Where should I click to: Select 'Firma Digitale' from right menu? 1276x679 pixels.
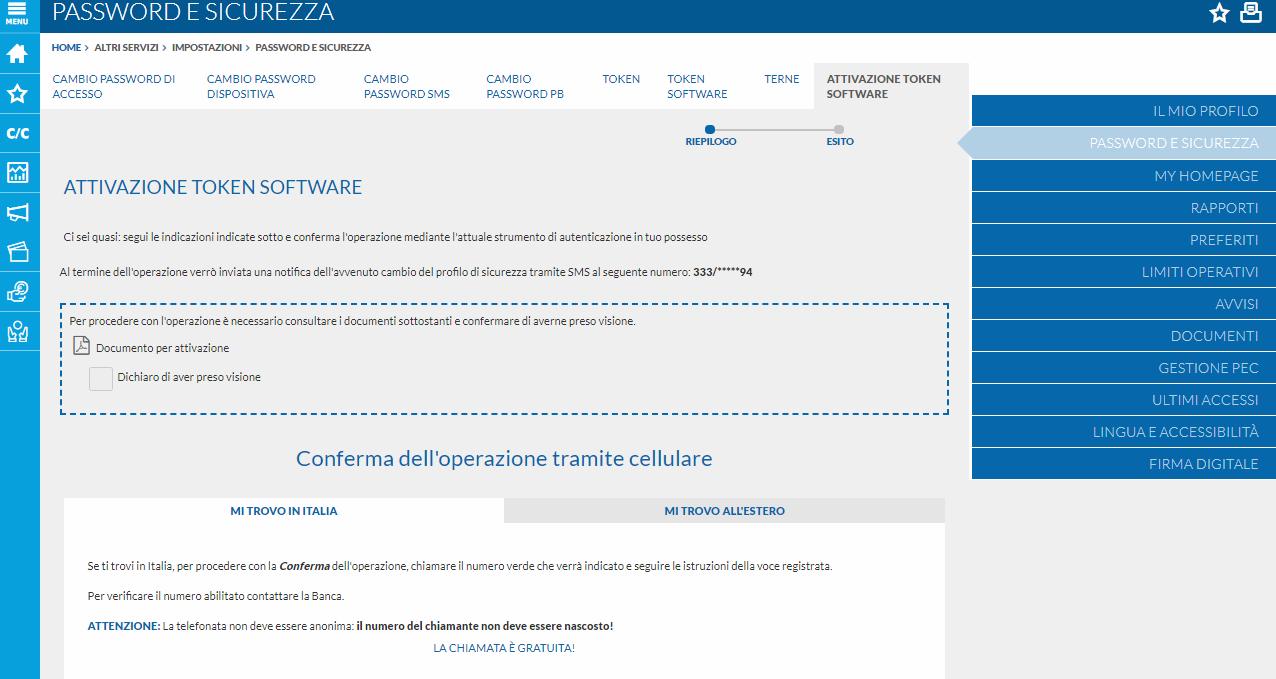tap(1203, 464)
